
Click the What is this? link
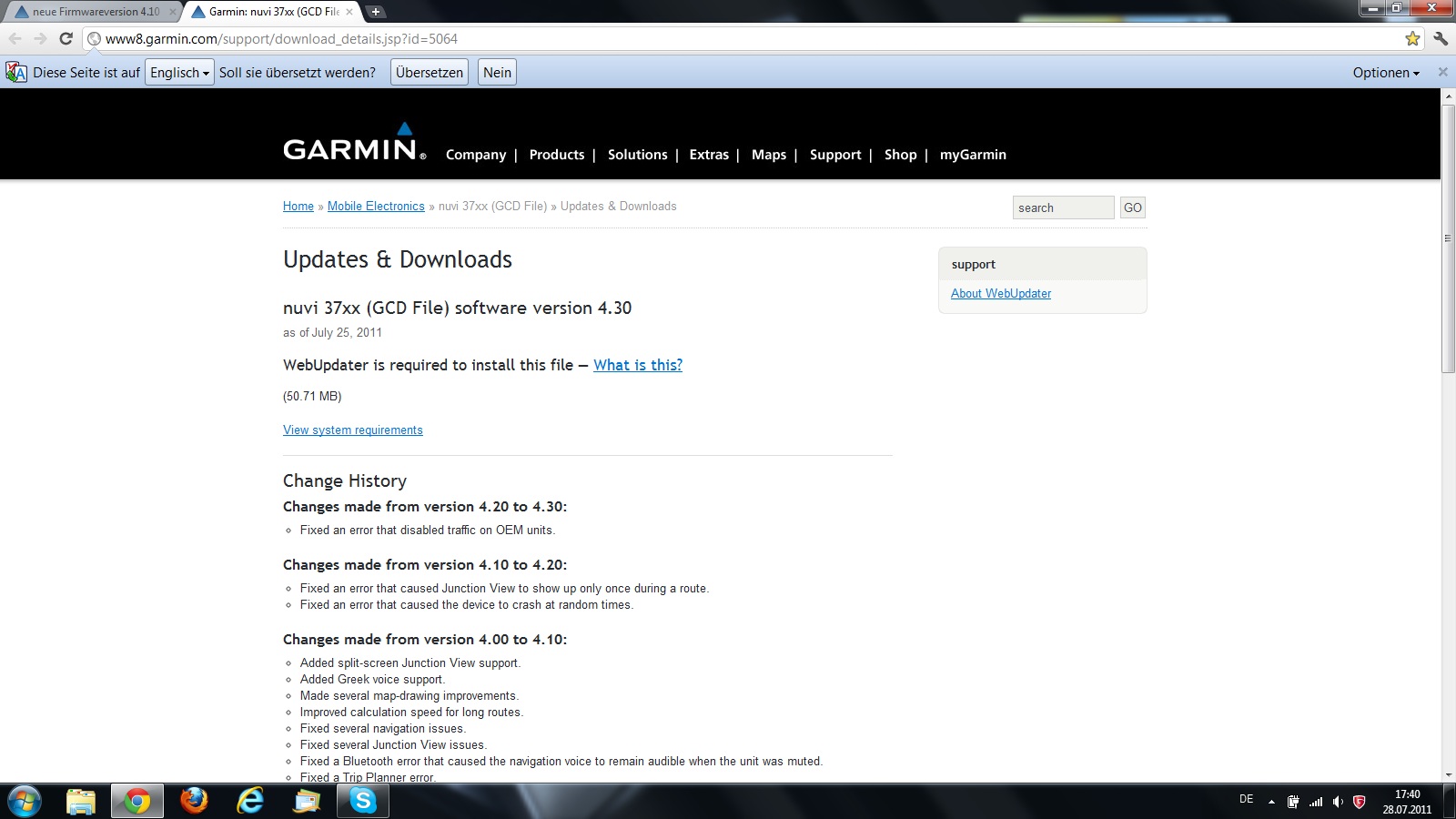[x=638, y=365]
